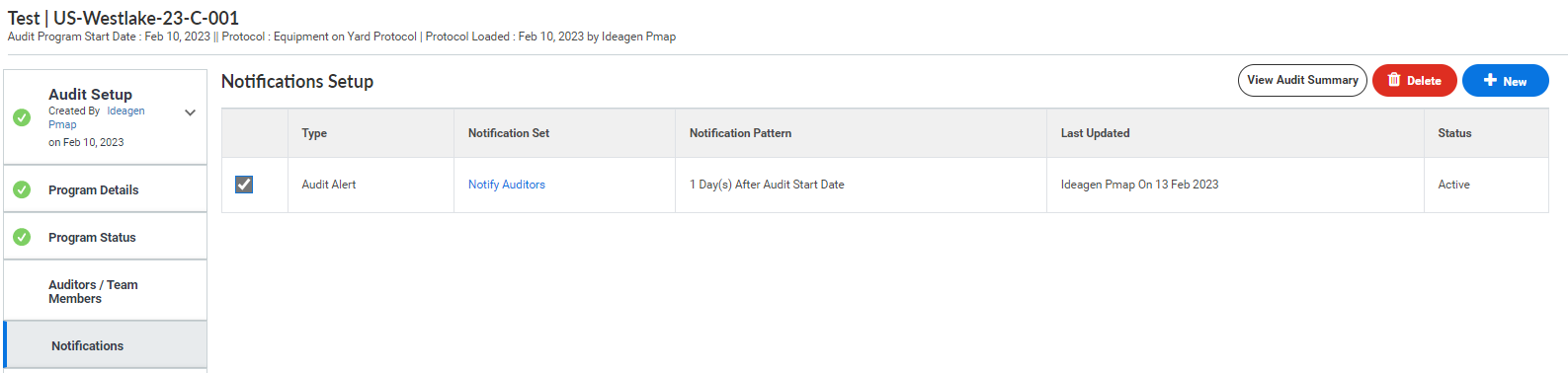Select the Notifications sidebar item
This screenshot has width=1568, height=373.
coord(106,345)
